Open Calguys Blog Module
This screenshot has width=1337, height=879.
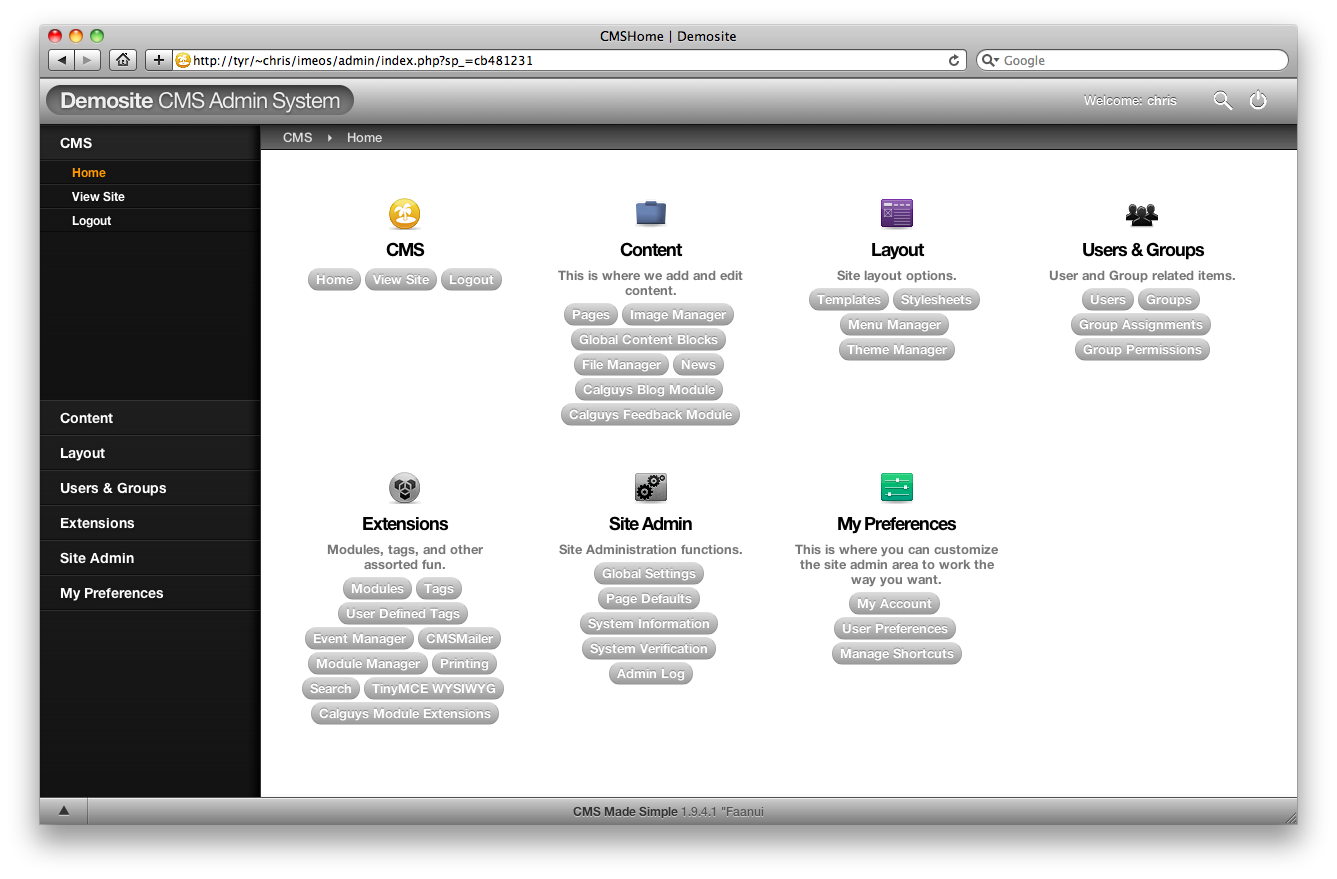[x=649, y=390]
